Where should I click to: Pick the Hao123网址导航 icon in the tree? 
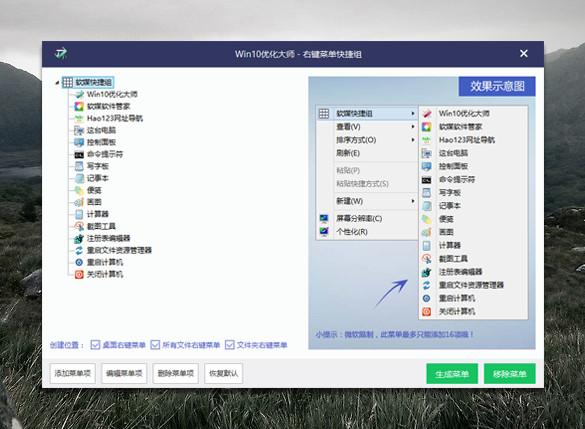pos(79,118)
